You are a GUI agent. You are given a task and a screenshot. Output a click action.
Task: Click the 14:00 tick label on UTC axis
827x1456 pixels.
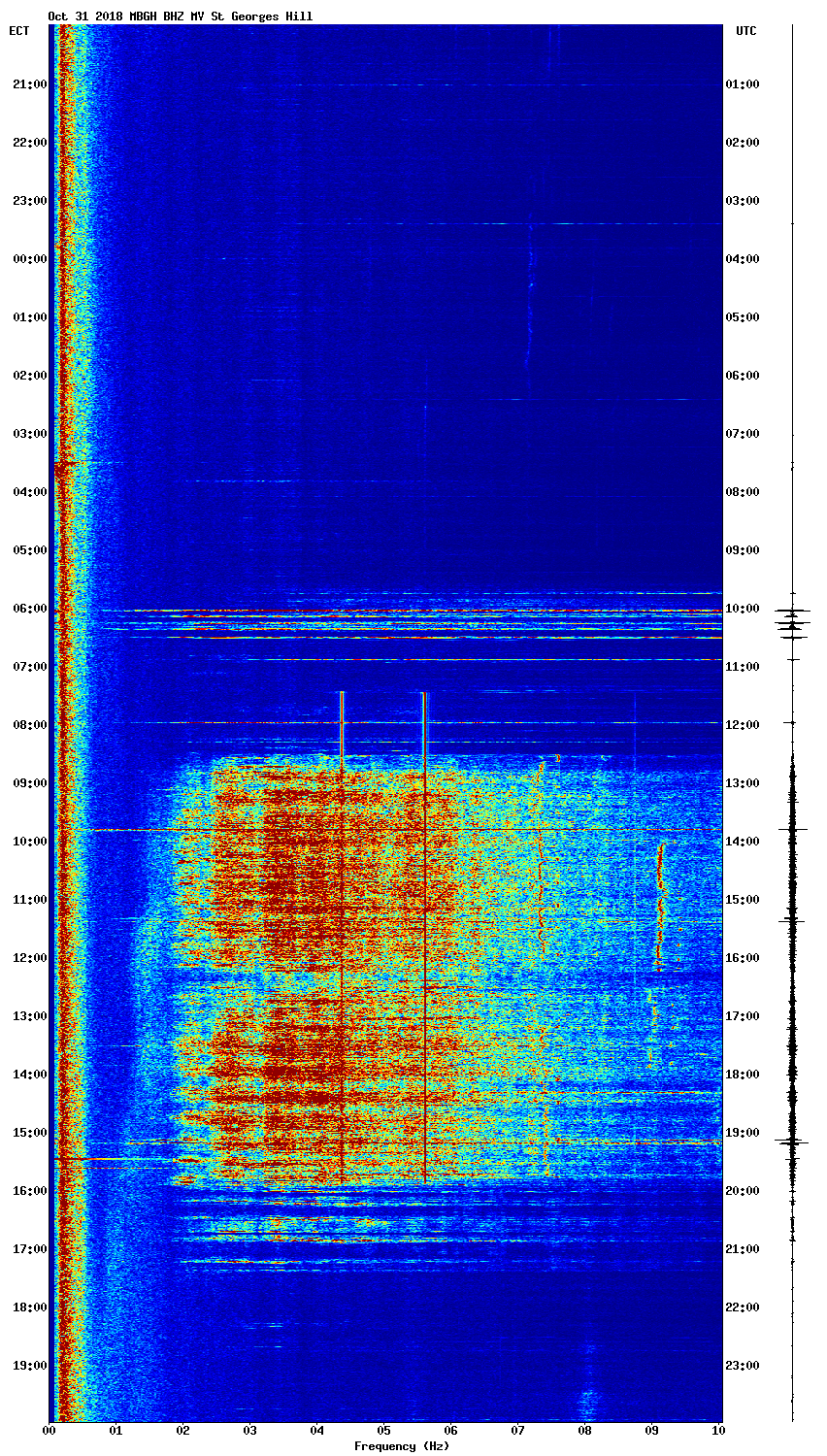pos(744,842)
